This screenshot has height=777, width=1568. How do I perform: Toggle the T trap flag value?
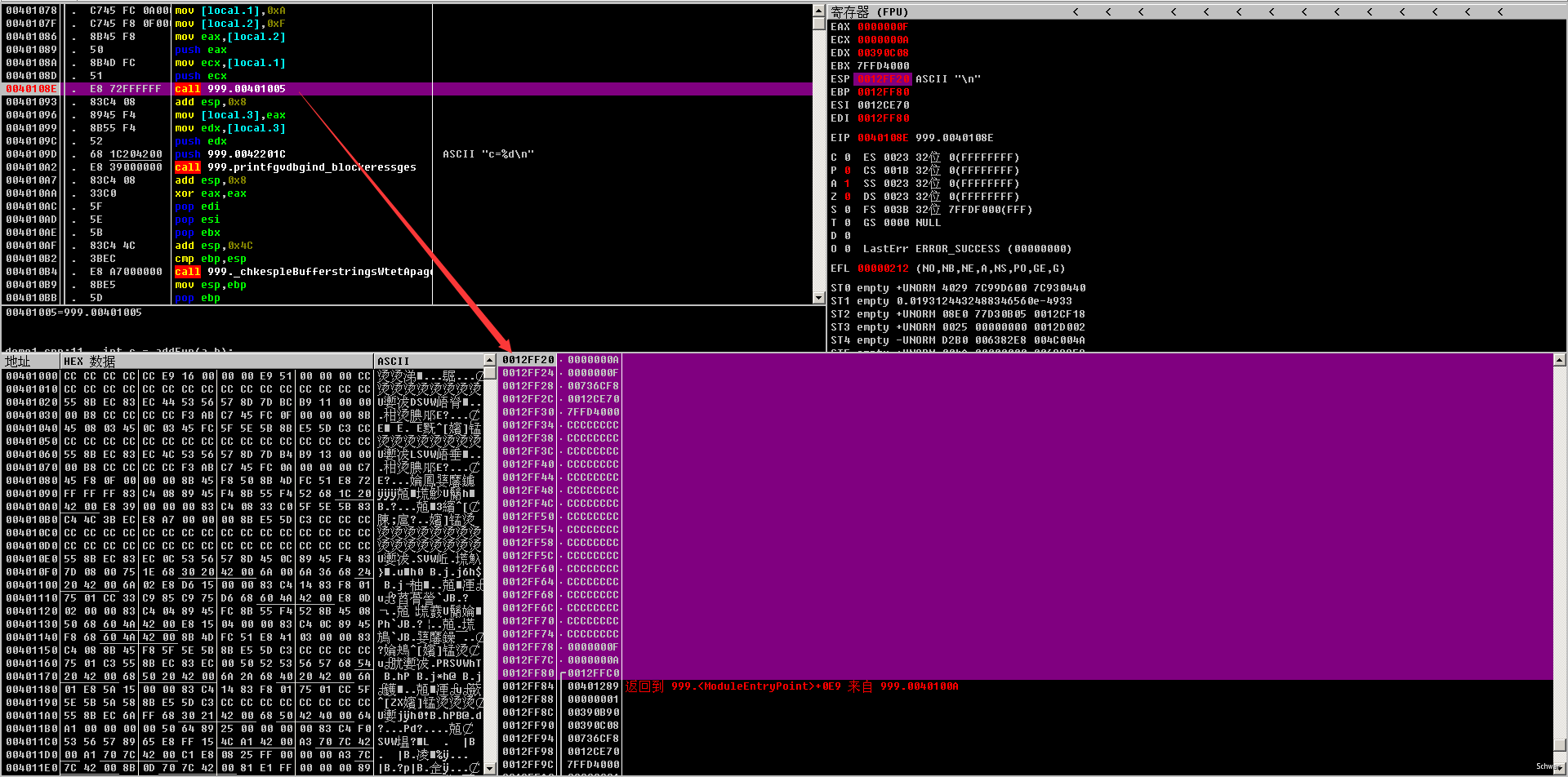point(848,223)
